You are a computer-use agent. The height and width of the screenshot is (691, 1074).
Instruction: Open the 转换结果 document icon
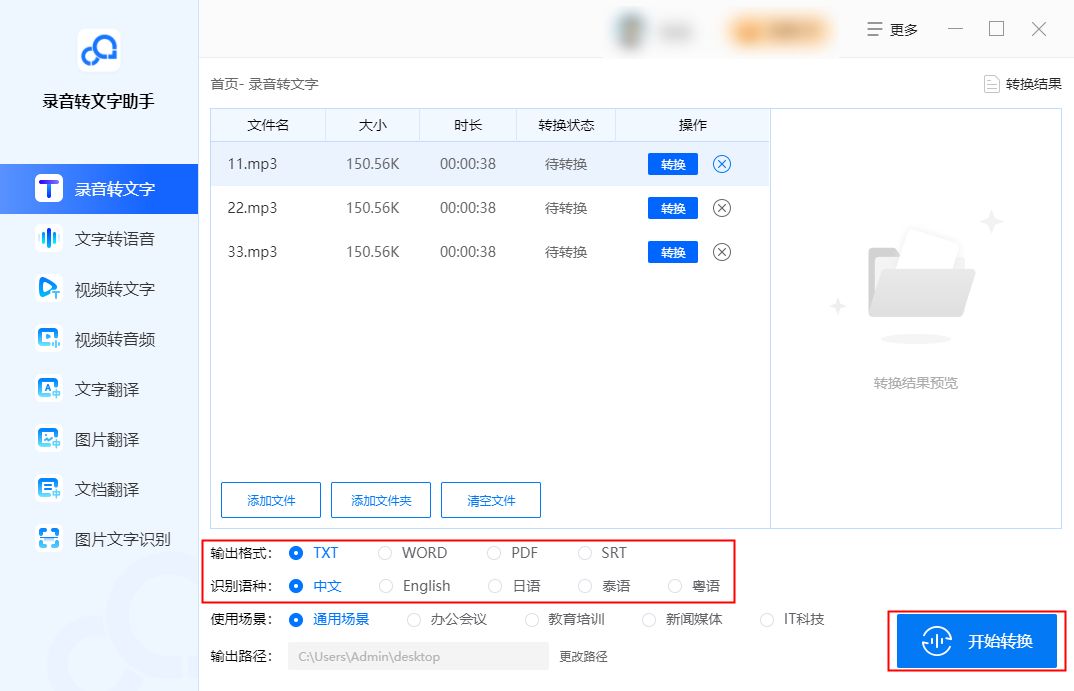click(x=991, y=84)
